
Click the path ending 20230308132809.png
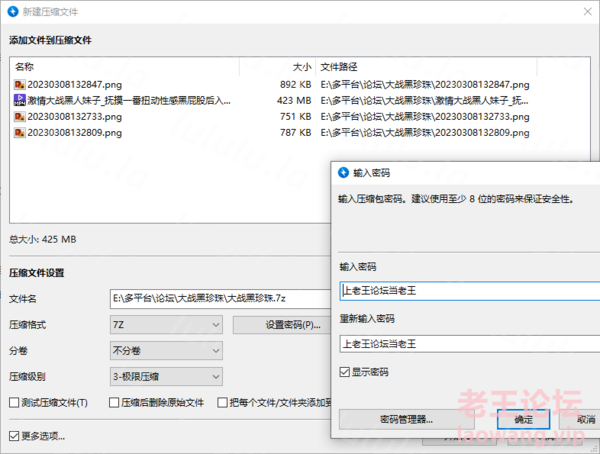[425, 132]
